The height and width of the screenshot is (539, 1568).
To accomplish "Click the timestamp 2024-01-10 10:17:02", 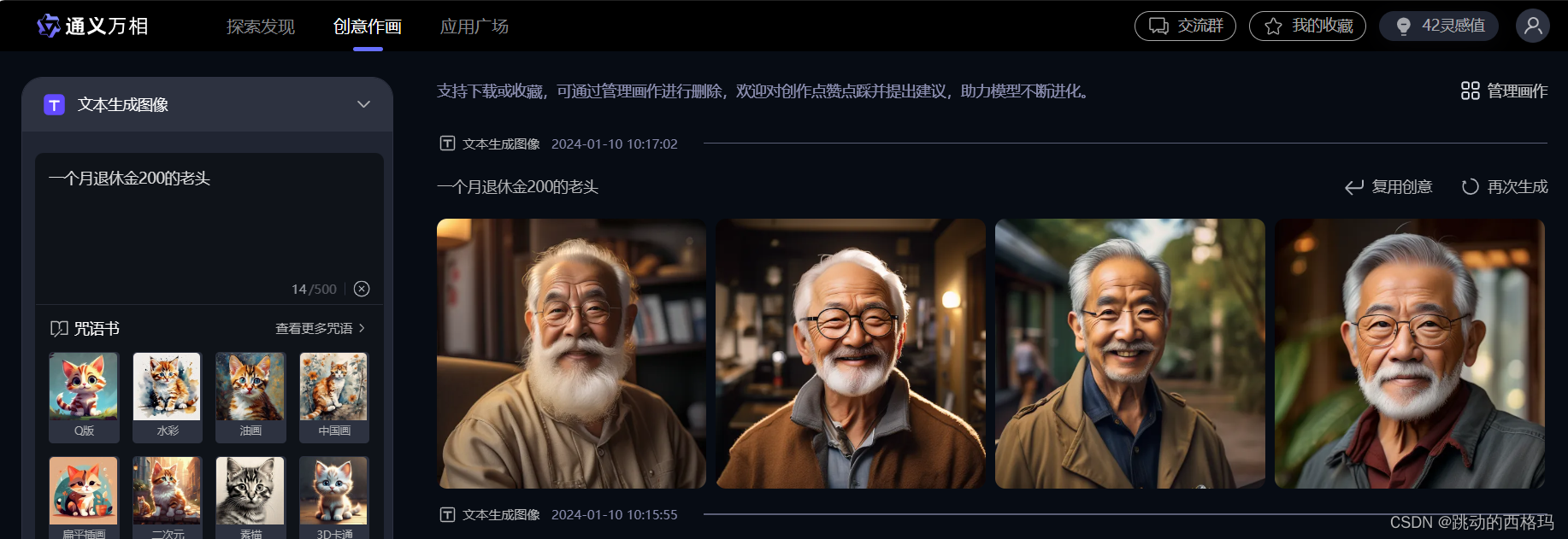I will point(615,144).
